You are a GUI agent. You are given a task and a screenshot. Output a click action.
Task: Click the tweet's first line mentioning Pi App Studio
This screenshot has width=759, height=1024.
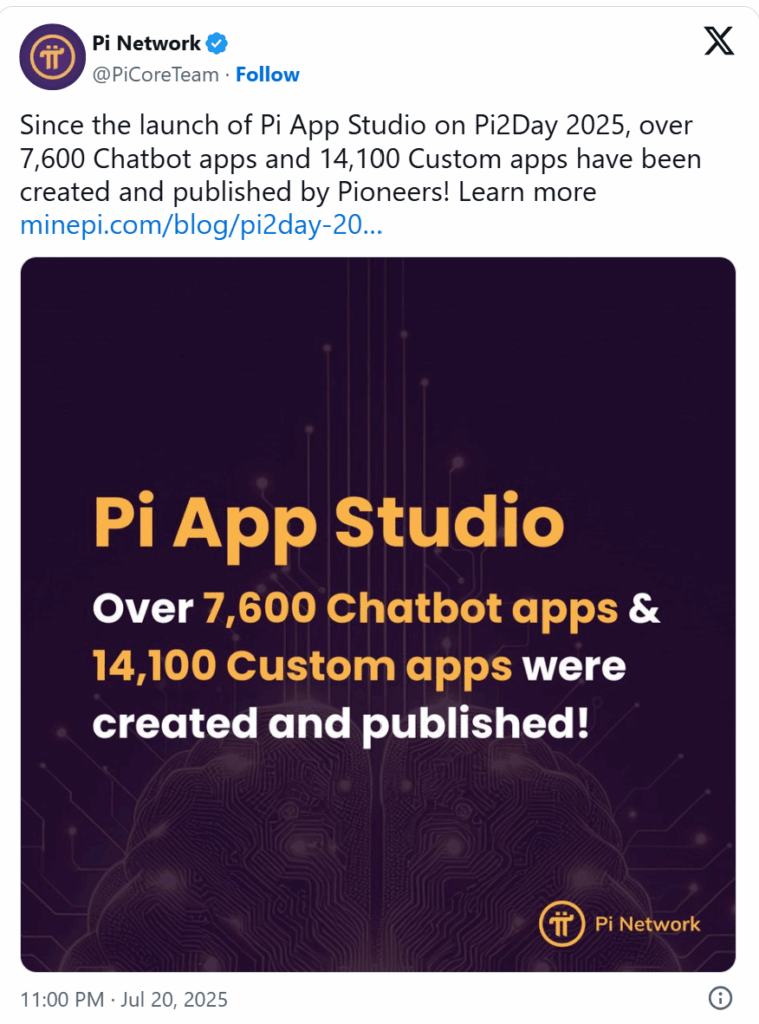point(356,125)
